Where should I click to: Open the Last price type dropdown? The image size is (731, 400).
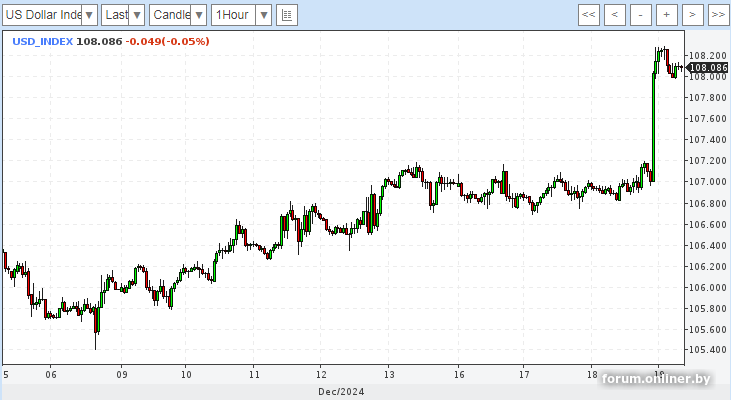point(123,15)
